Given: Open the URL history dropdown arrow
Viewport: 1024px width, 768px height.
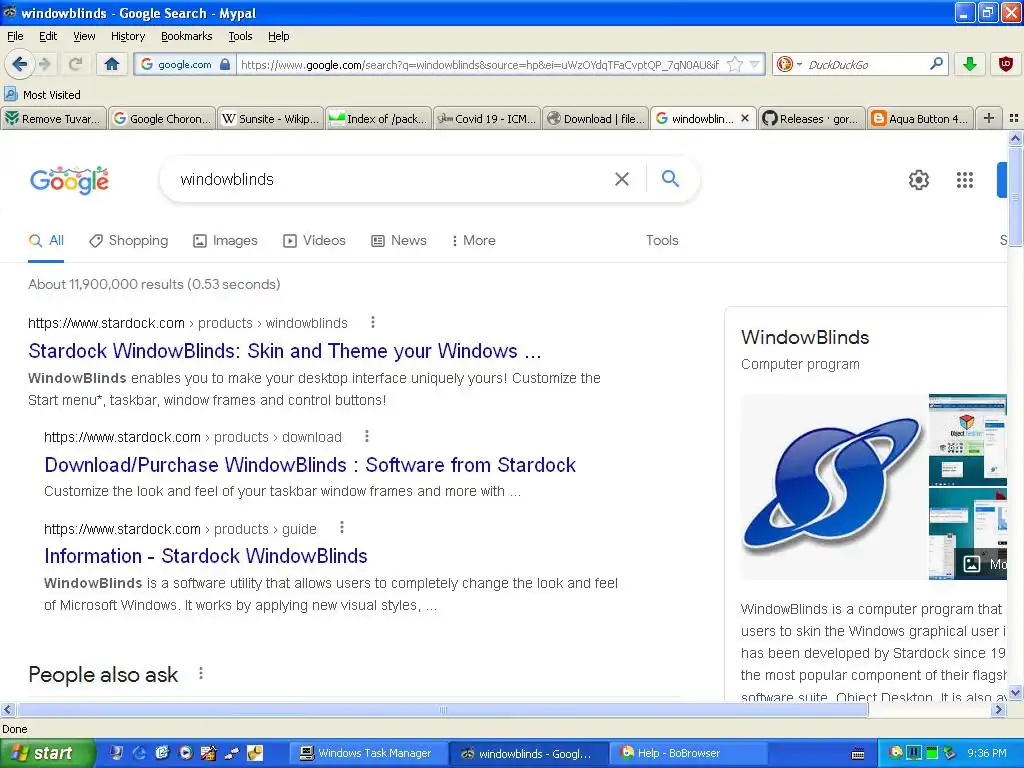Looking at the screenshot, I should click(x=754, y=64).
